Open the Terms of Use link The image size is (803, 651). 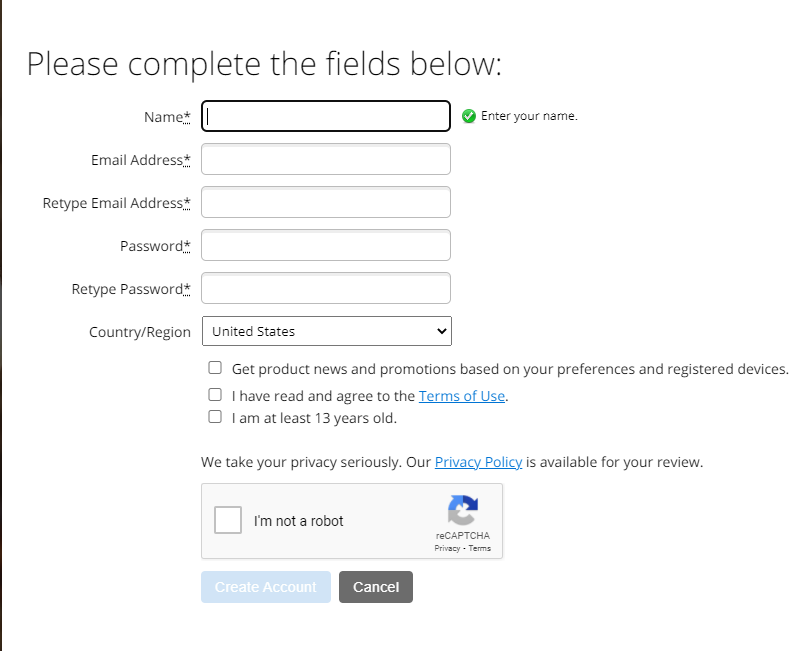[461, 396]
